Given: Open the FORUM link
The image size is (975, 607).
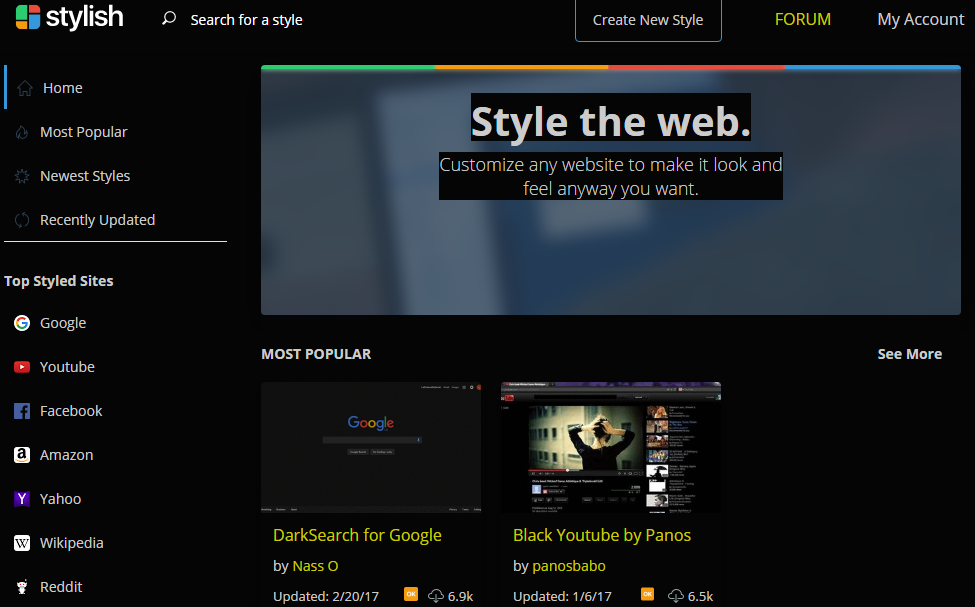Looking at the screenshot, I should (x=802, y=19).
